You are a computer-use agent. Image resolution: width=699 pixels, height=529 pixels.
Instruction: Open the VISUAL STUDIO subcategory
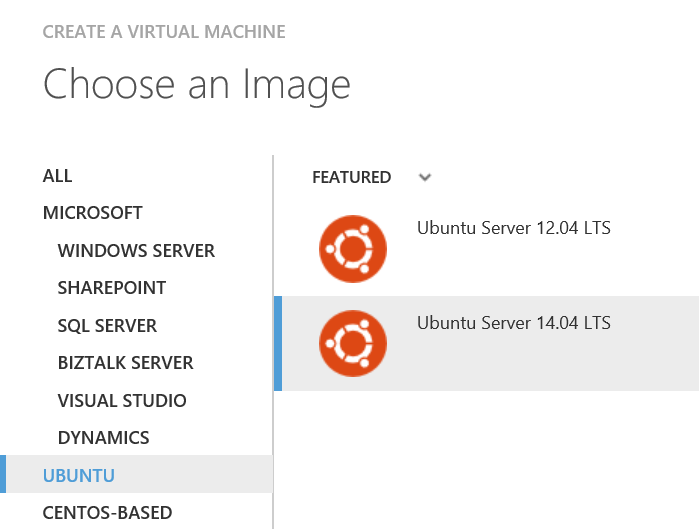point(122,401)
